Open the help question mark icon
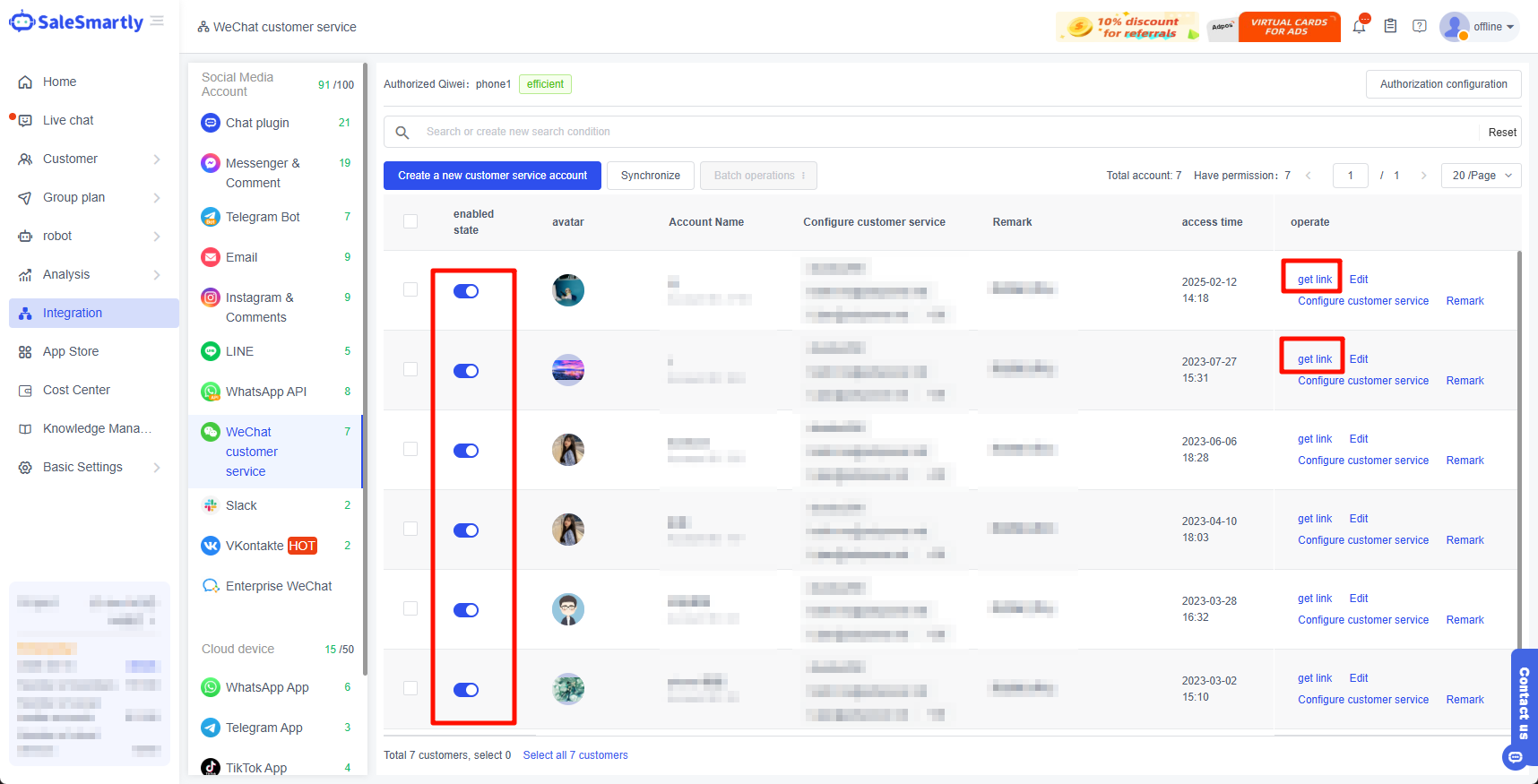 (x=1420, y=26)
